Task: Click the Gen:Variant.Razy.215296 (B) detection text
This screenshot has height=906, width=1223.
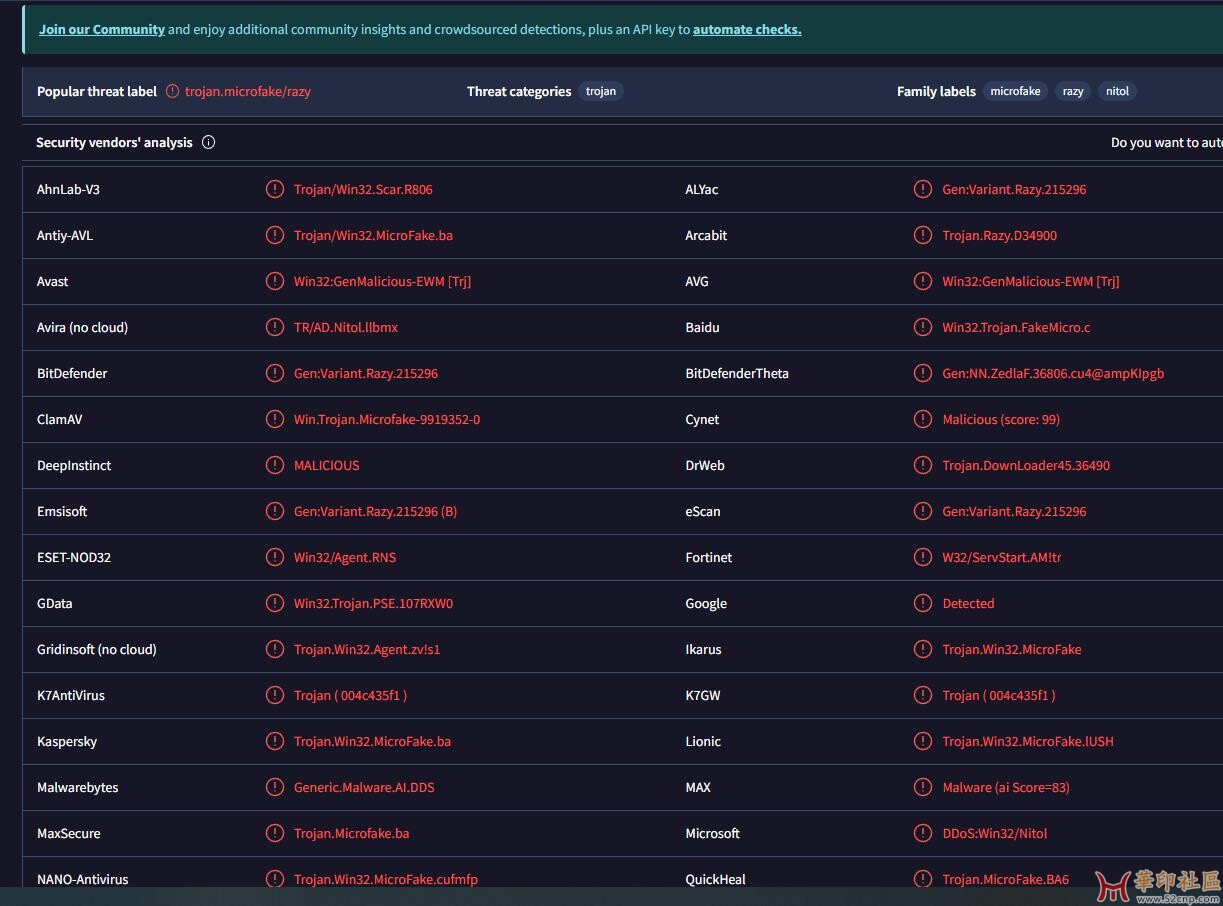Action: coord(375,511)
